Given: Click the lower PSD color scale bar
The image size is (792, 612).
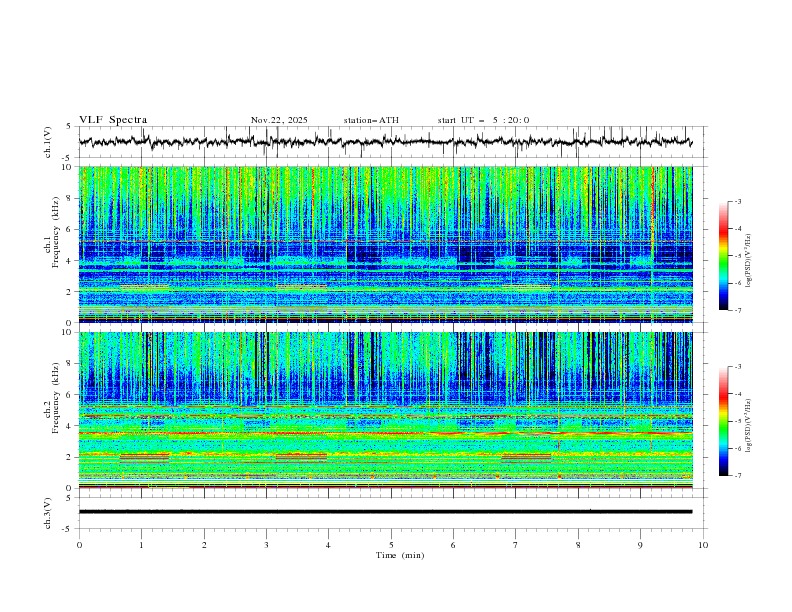Looking at the screenshot, I should coord(724,421).
